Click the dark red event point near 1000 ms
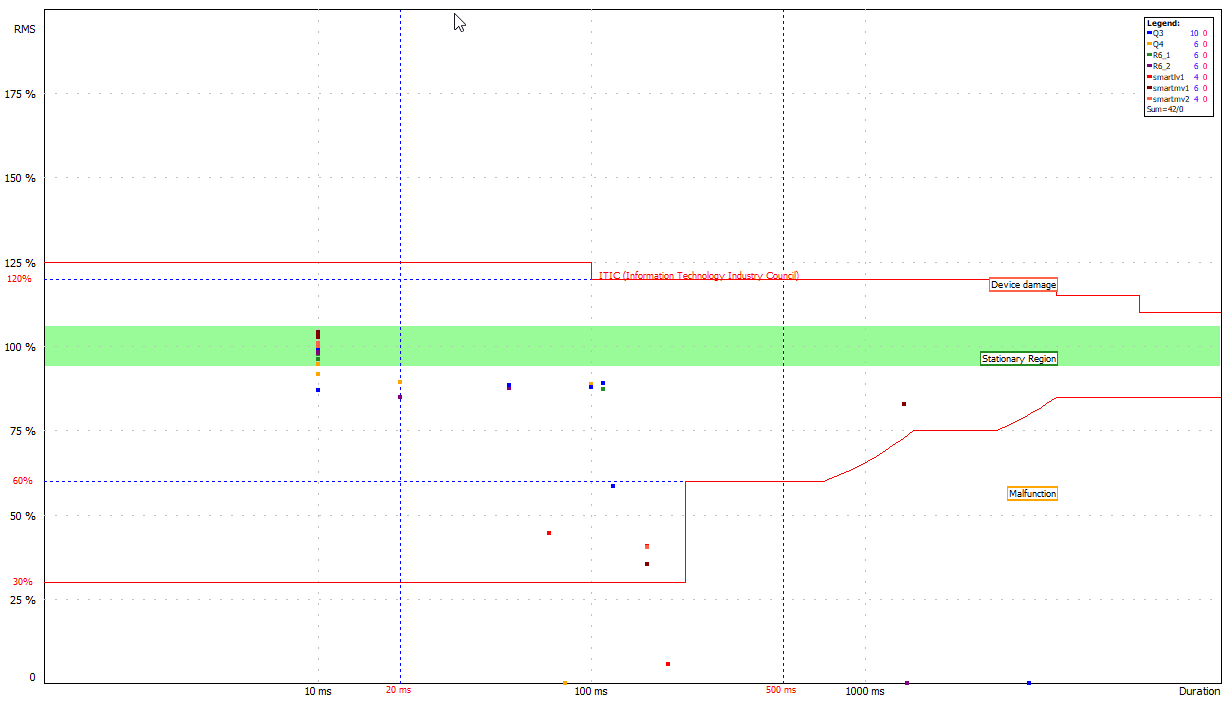1228x704 pixels. point(904,404)
